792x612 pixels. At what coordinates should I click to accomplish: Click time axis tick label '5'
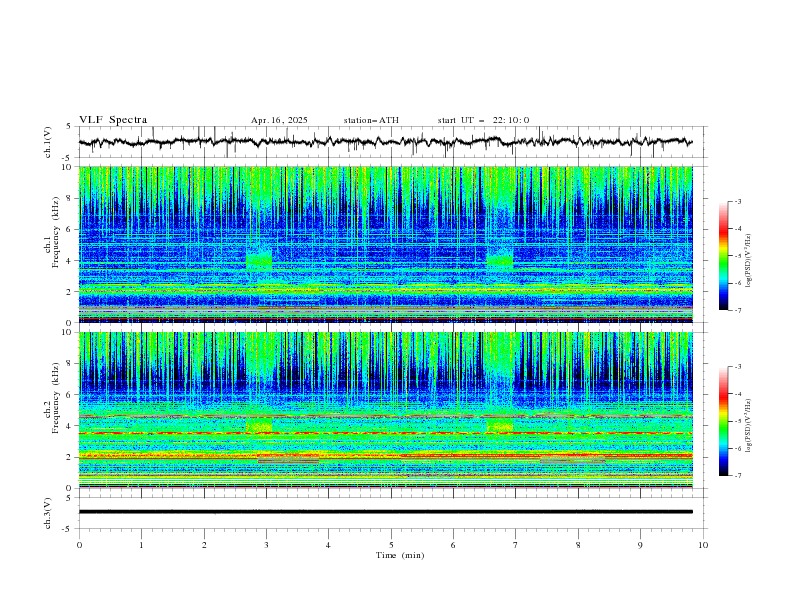[x=391, y=545]
